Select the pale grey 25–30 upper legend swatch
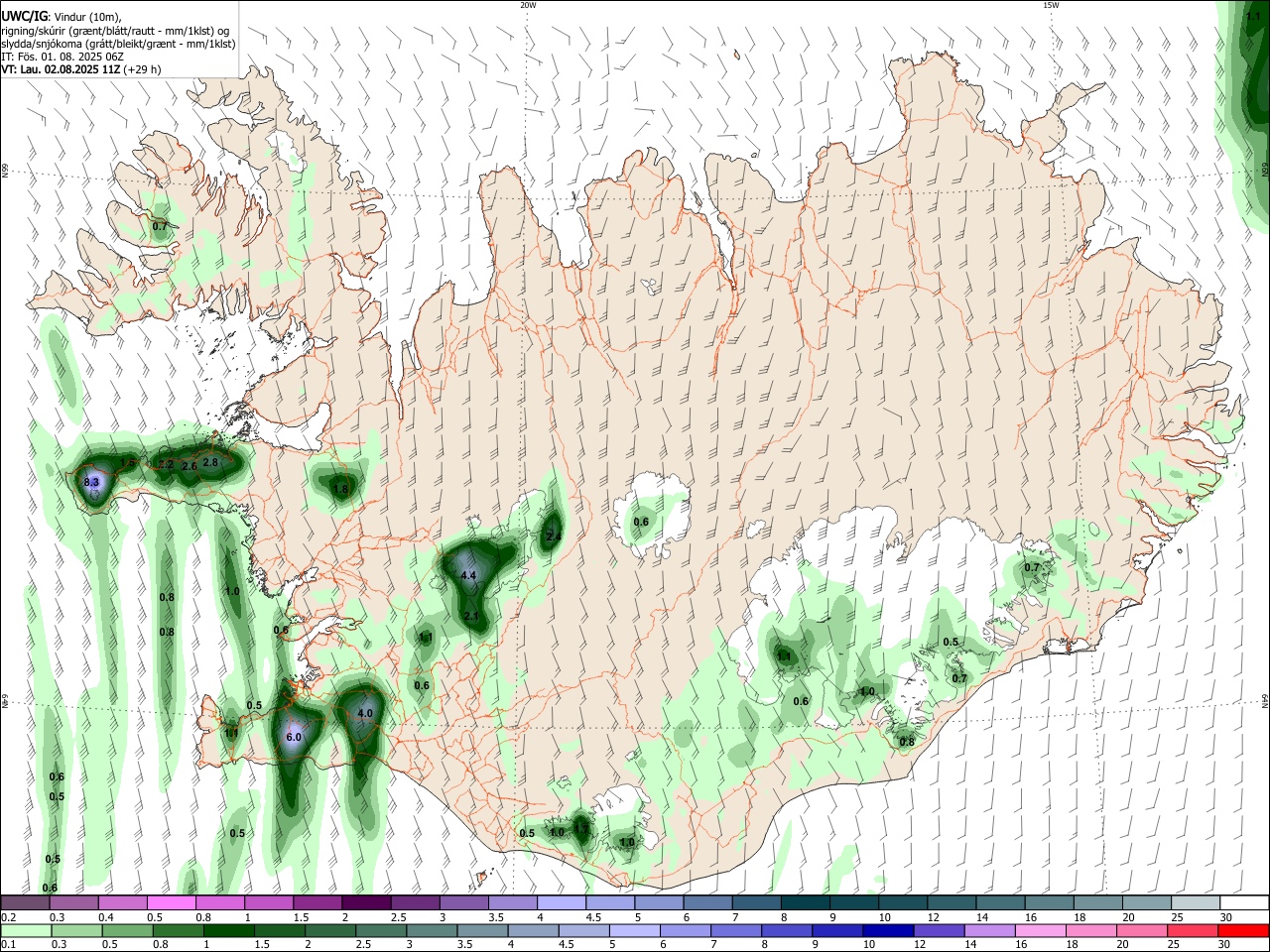Viewport: 1270px width, 952px height. tap(1197, 902)
